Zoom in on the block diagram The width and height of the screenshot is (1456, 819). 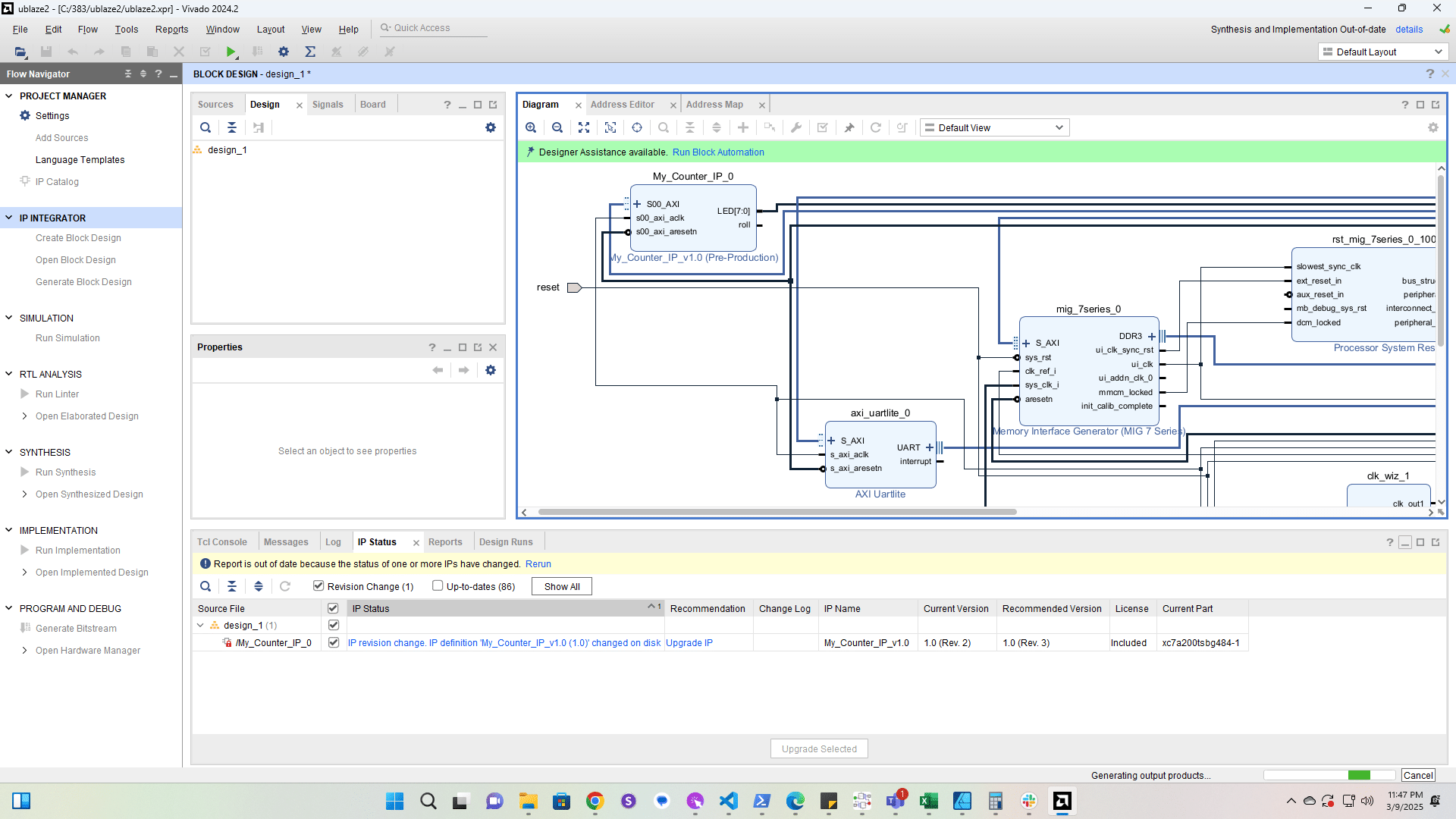click(x=531, y=127)
